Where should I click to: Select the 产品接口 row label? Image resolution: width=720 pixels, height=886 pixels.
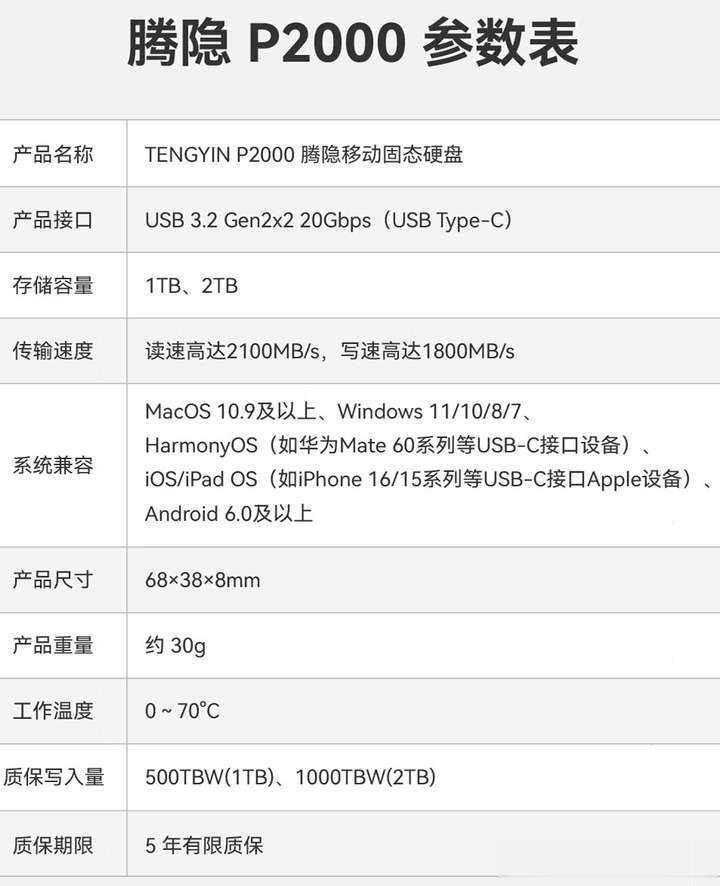pos(53,220)
